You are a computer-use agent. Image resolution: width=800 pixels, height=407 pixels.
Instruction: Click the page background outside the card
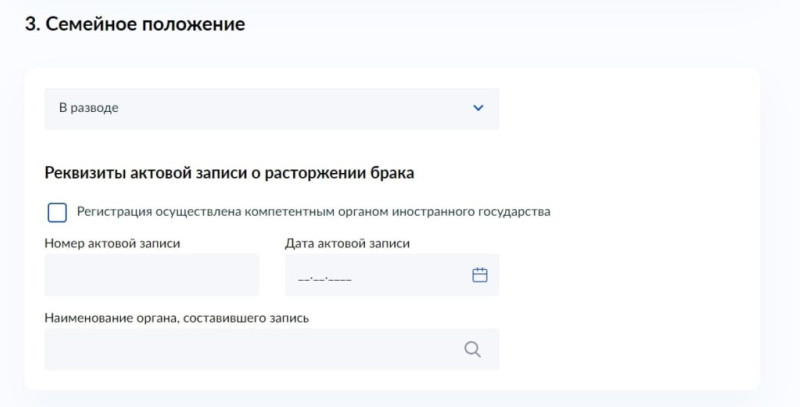(510, 26)
